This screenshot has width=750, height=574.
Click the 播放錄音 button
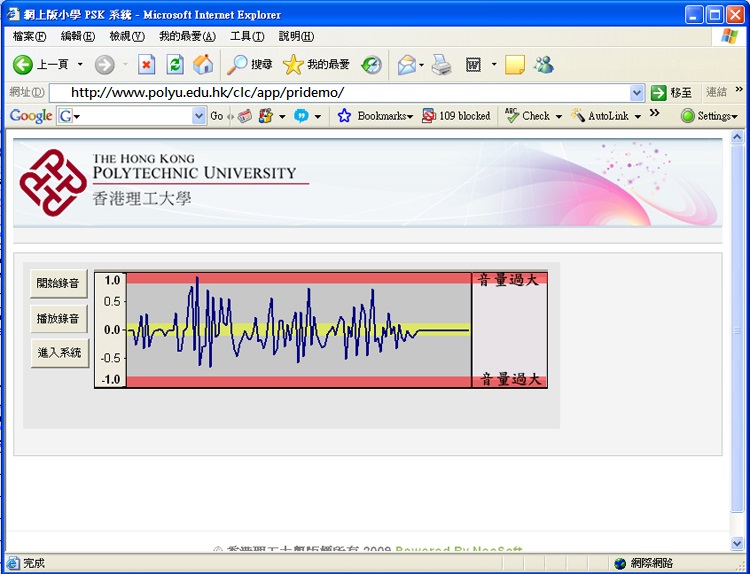(59, 319)
